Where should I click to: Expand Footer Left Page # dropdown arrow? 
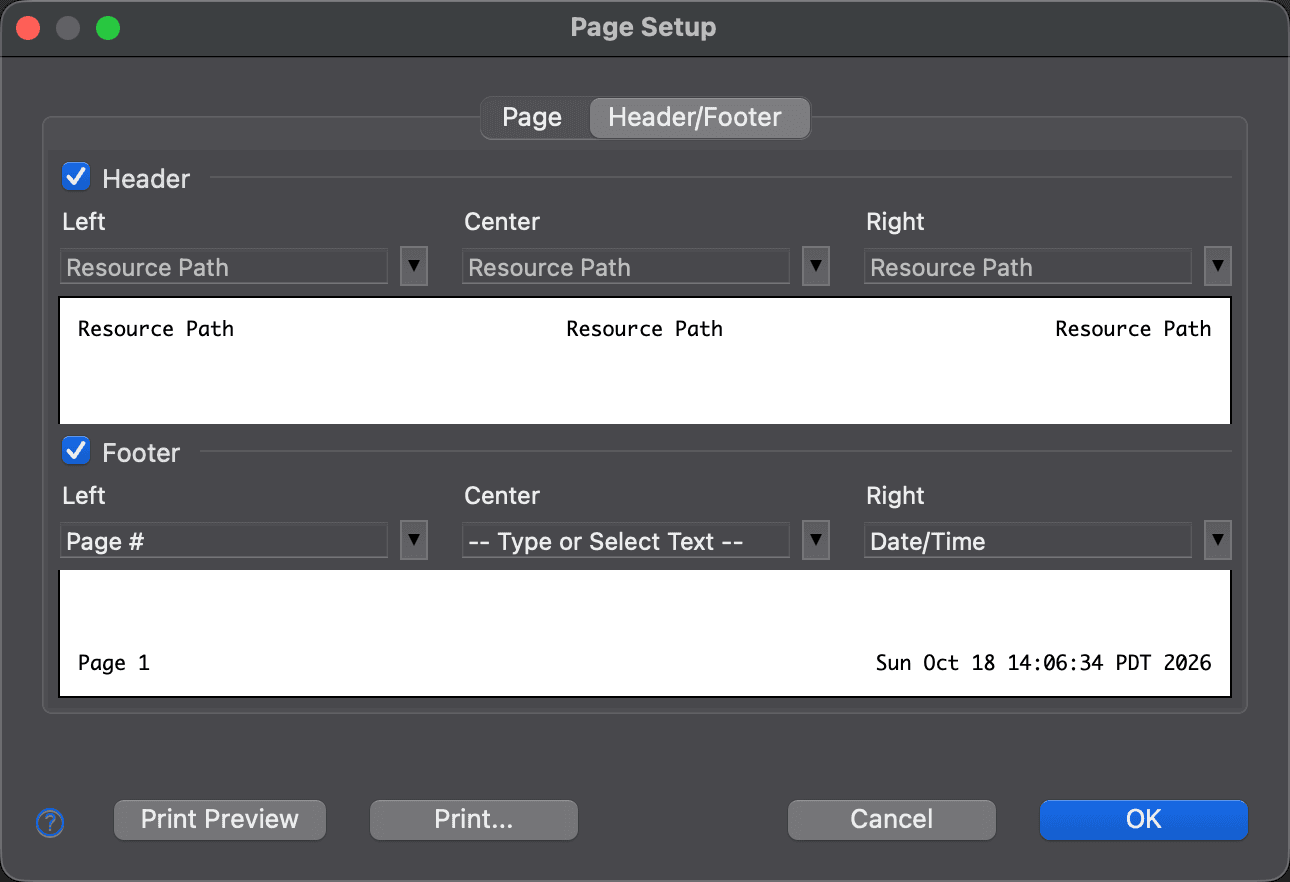414,541
